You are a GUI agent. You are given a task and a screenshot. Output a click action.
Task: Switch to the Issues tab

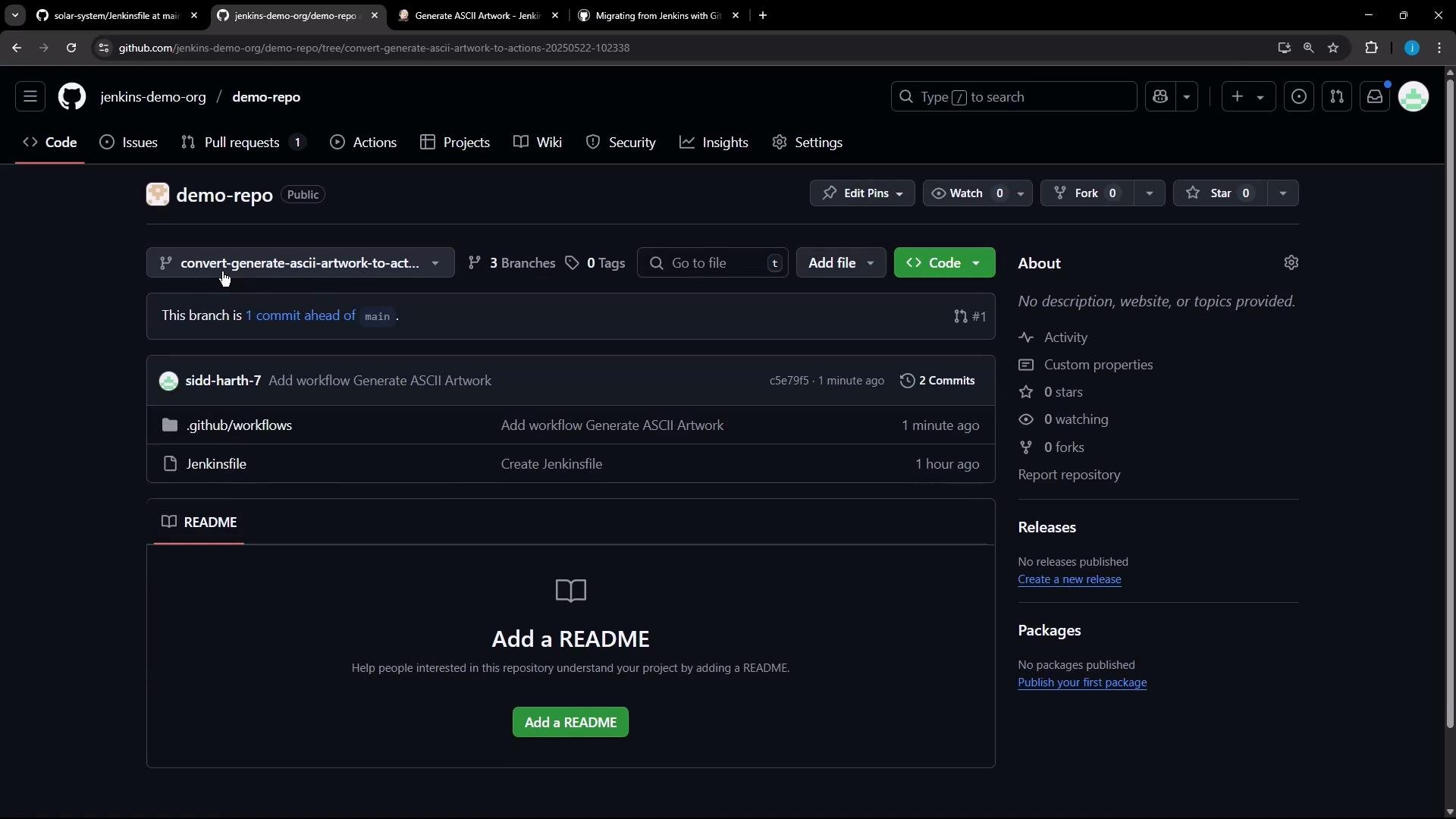[129, 143]
